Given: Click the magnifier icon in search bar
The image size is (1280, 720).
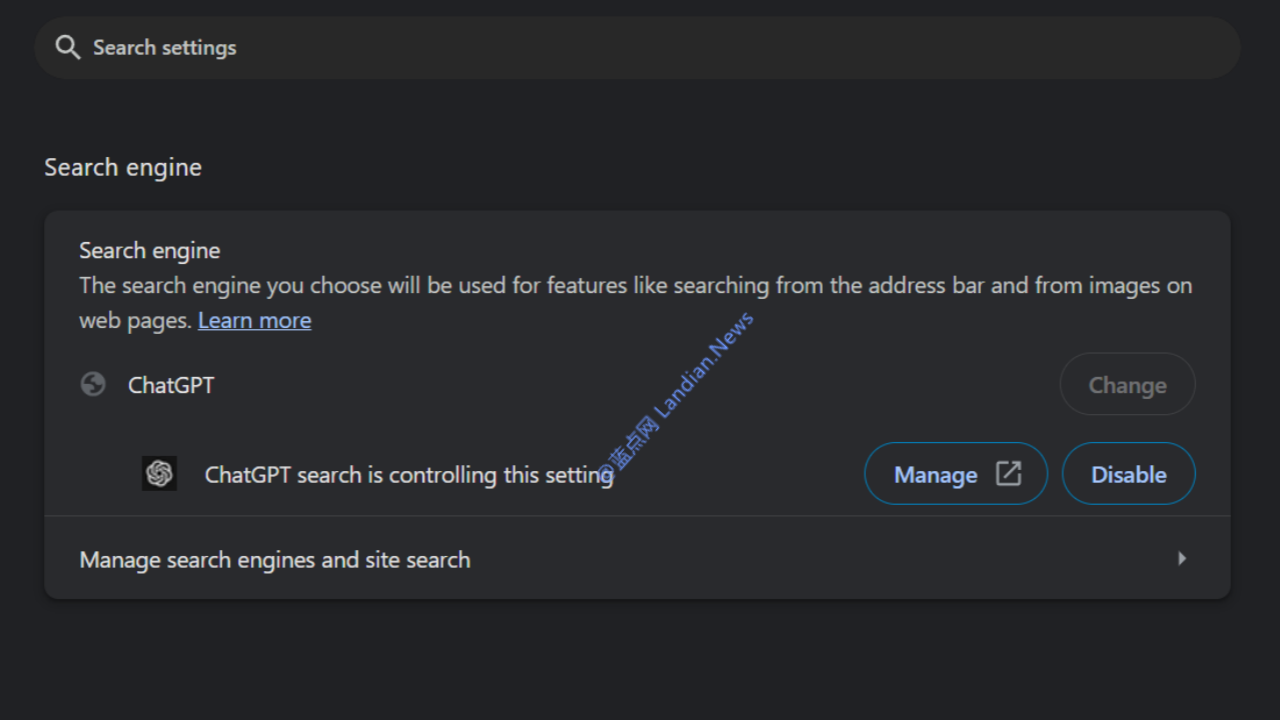Looking at the screenshot, I should tap(67, 47).
